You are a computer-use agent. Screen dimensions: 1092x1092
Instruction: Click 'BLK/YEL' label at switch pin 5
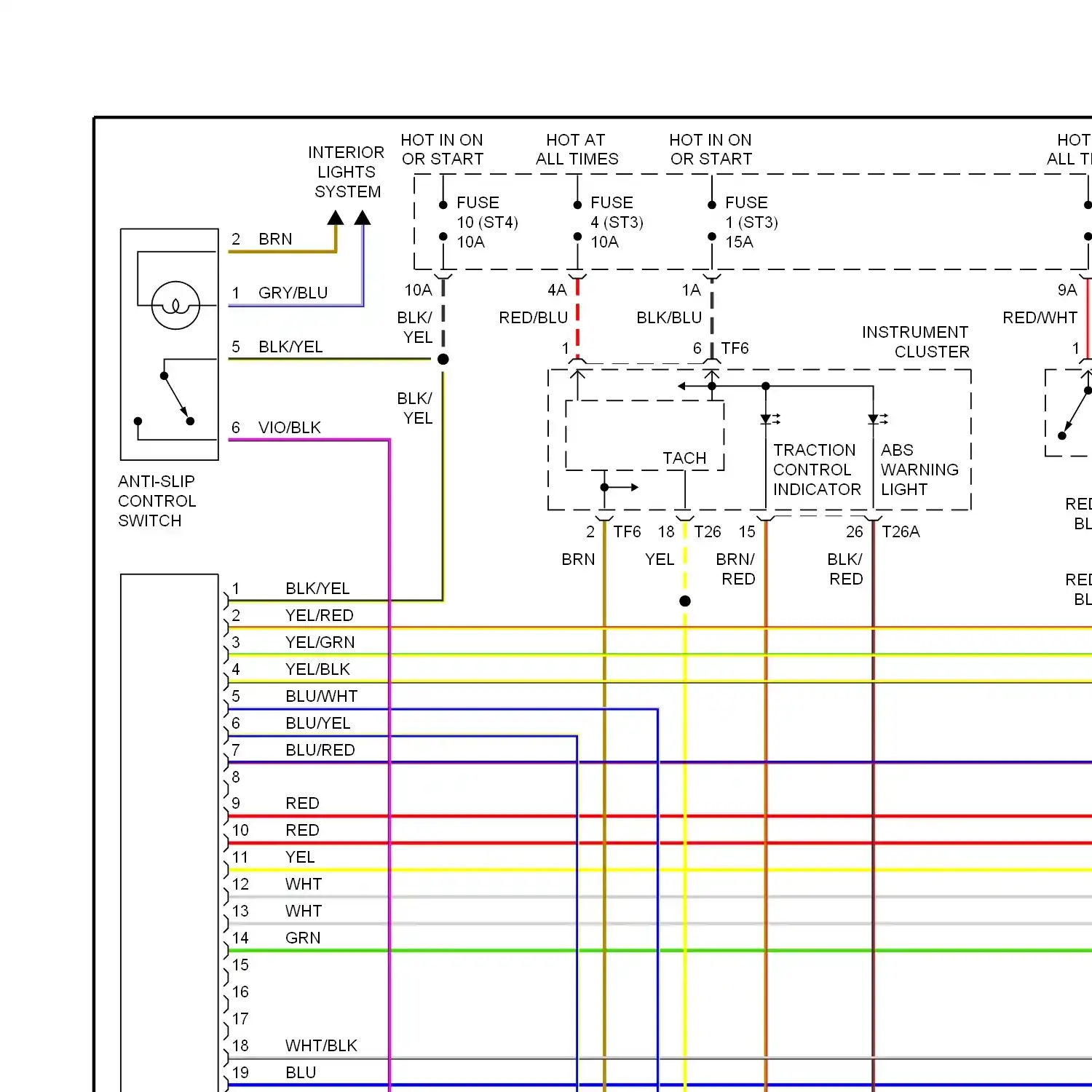coord(290,347)
